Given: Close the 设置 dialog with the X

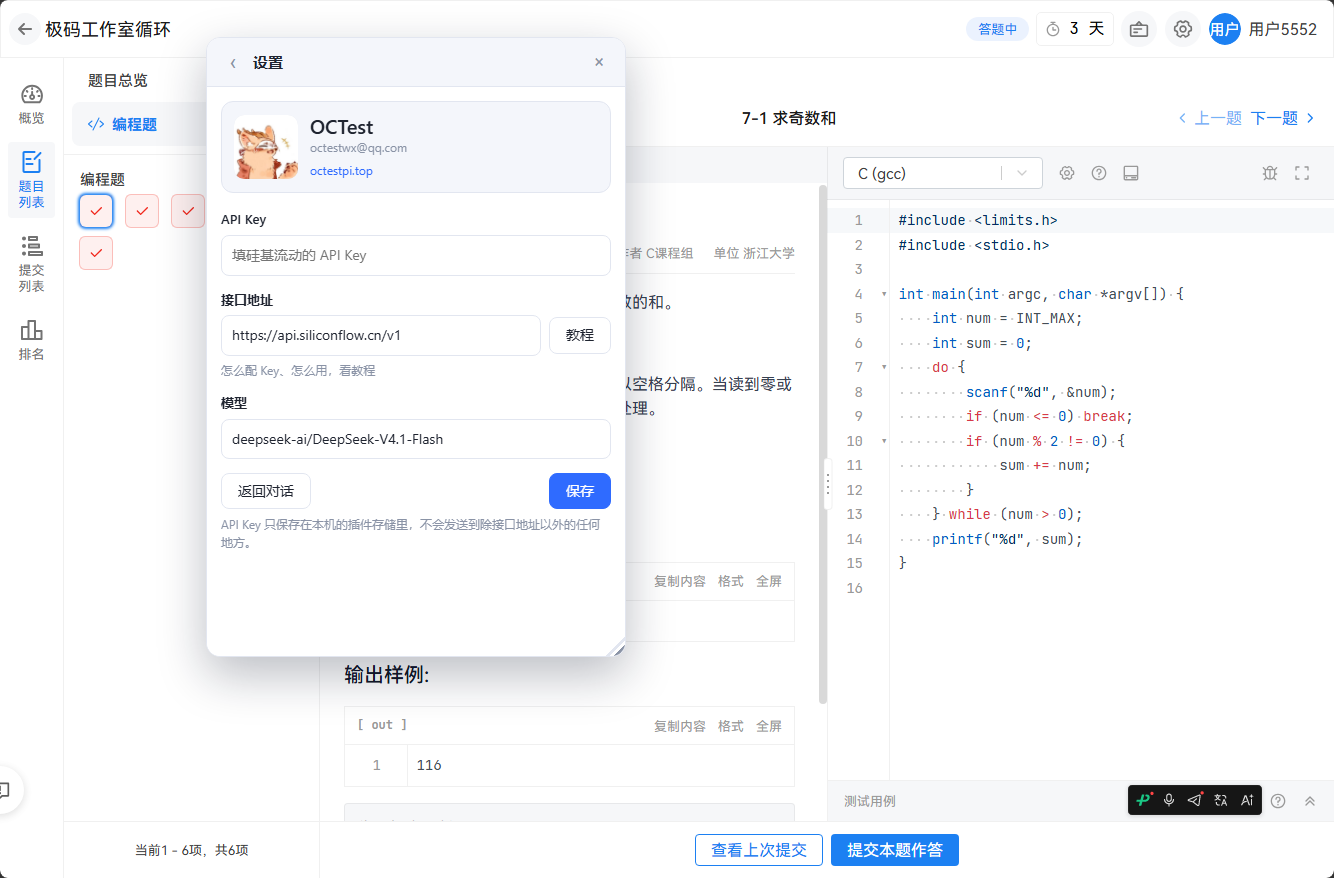Looking at the screenshot, I should pyautogui.click(x=599, y=62).
